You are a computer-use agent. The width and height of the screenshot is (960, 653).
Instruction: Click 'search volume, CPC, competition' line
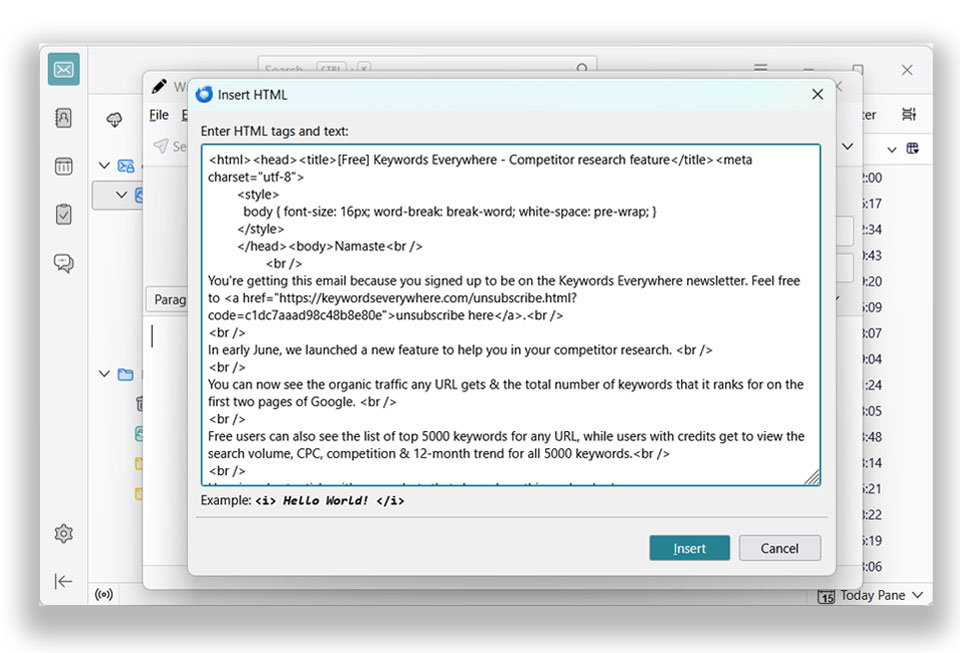click(438, 453)
